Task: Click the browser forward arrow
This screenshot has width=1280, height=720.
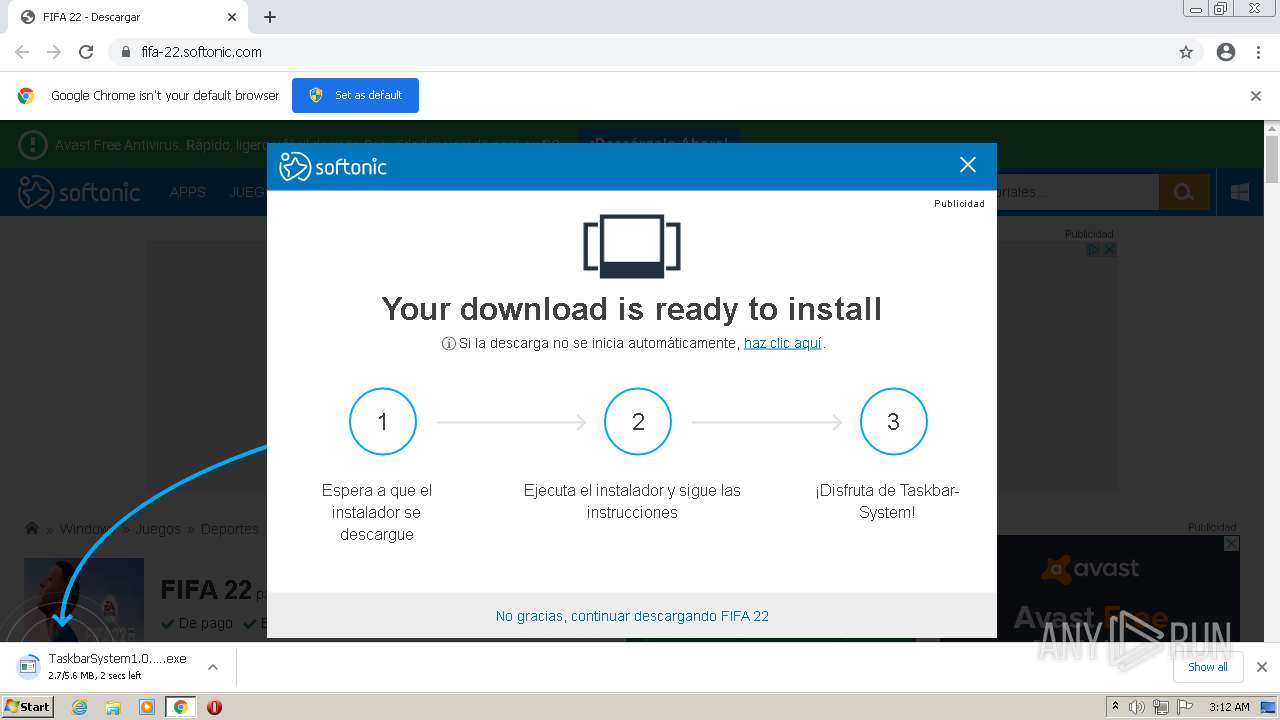Action: click(54, 52)
